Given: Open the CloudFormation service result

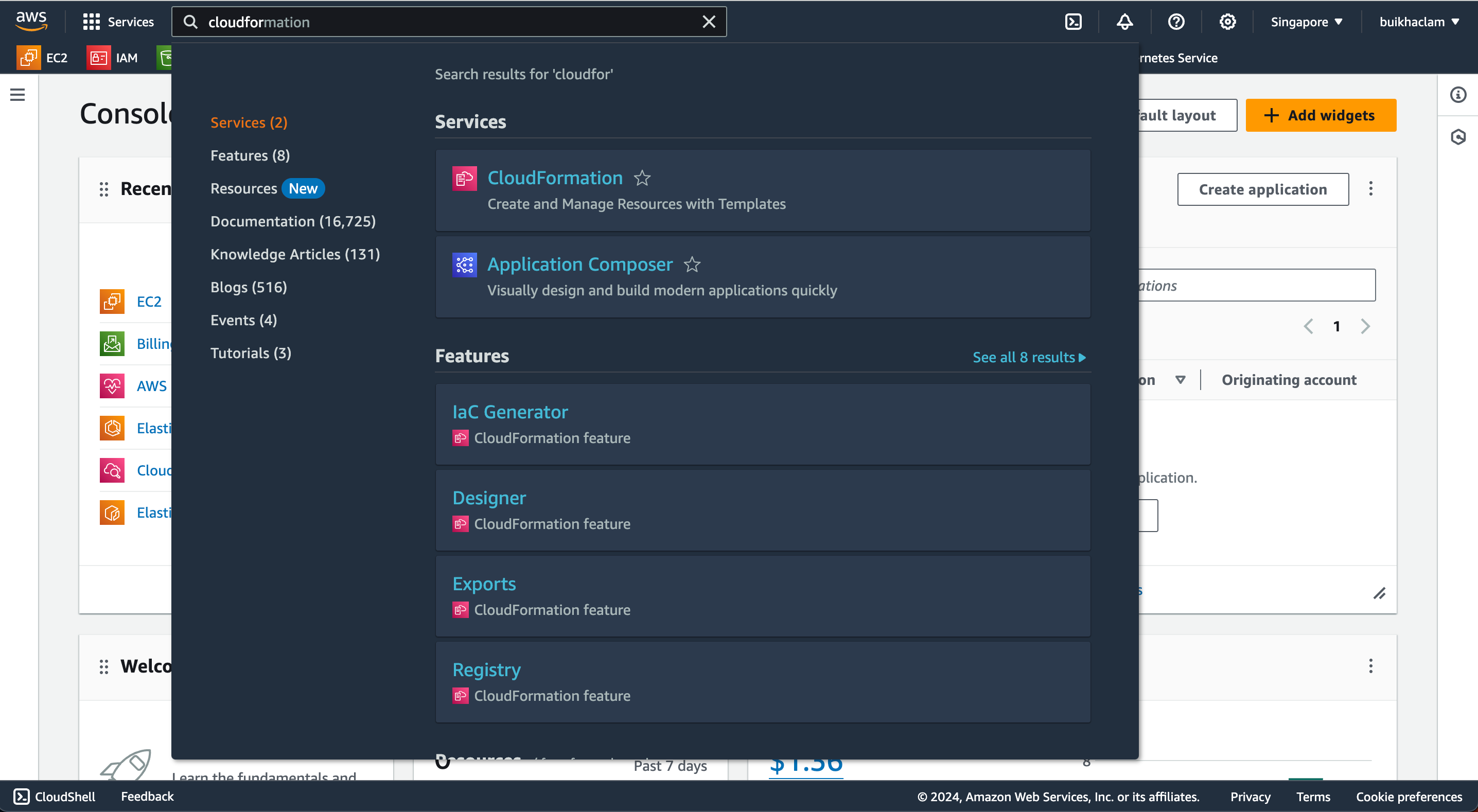Looking at the screenshot, I should tap(555, 179).
